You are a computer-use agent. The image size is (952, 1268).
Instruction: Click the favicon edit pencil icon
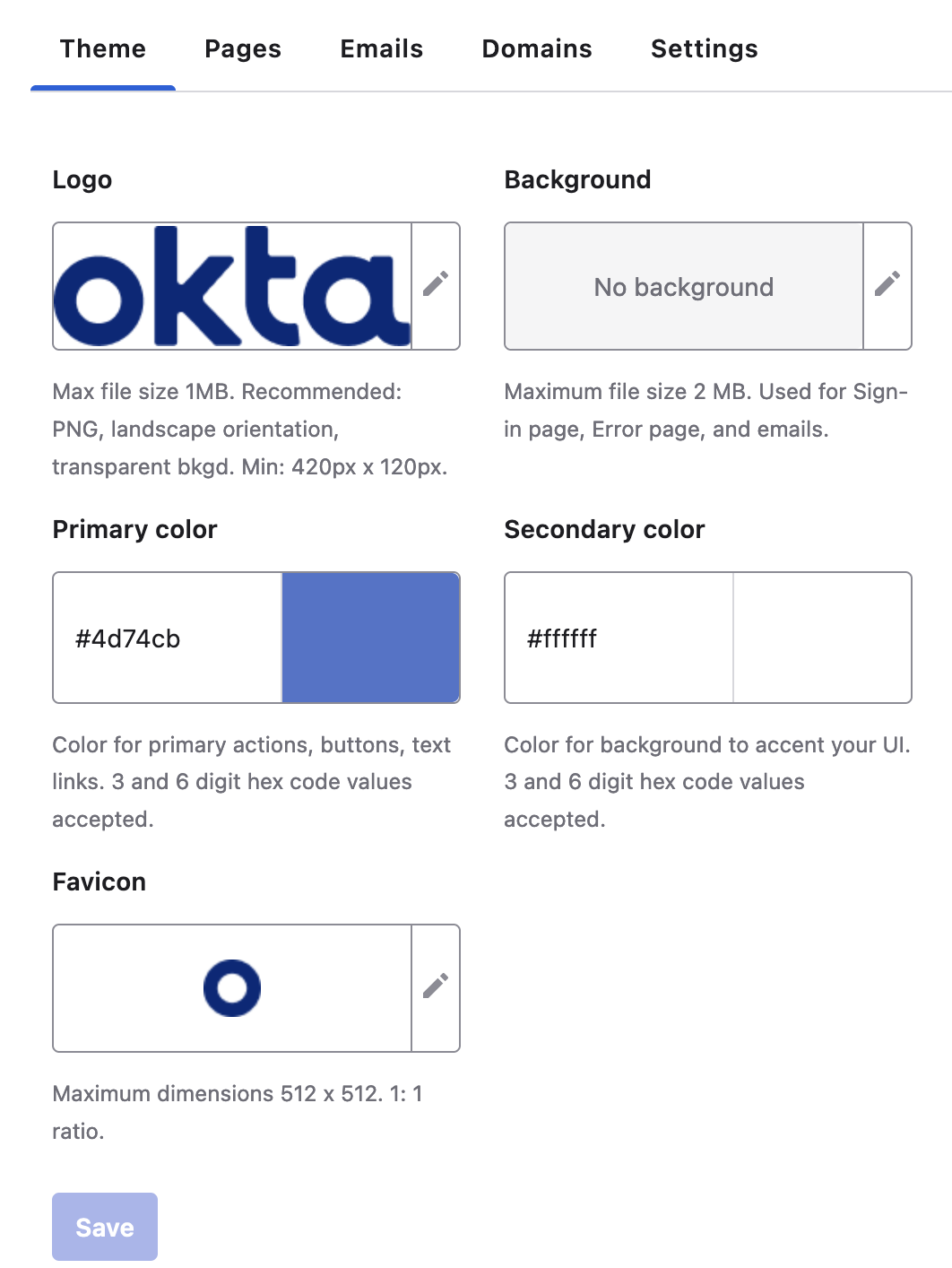436,987
